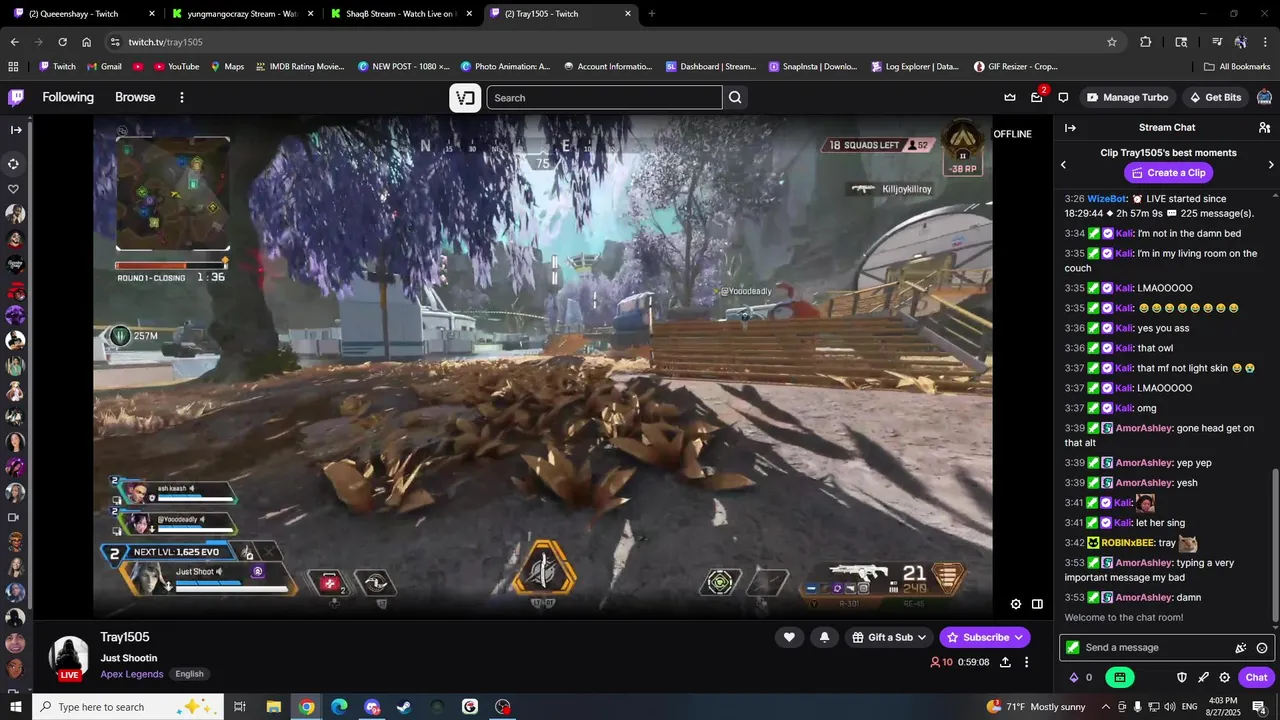Expand the Gift a Sub dropdown
The width and height of the screenshot is (1280, 720).
(888, 637)
